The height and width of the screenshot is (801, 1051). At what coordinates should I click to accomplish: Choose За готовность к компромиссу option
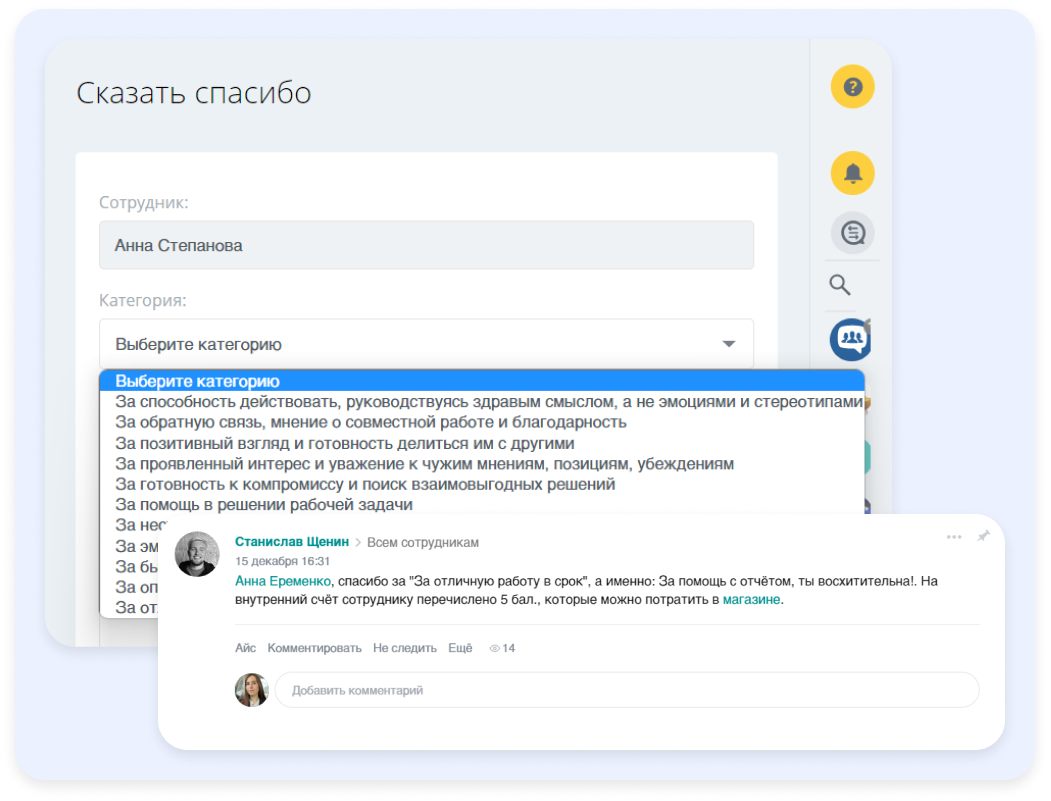tap(482, 484)
